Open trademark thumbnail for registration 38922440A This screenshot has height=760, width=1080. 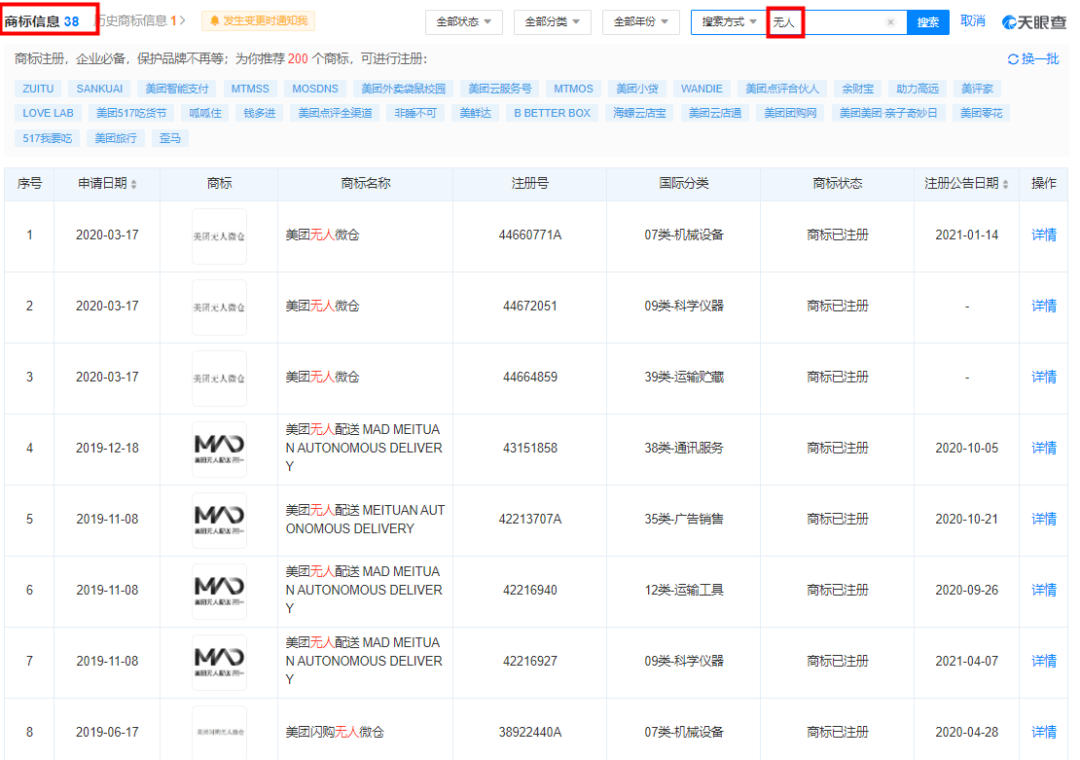coord(219,732)
